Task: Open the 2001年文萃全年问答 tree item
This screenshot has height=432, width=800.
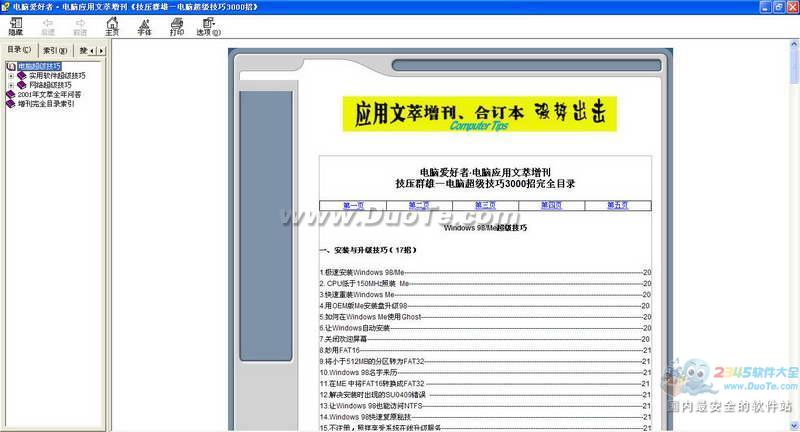Action: pos(49,94)
